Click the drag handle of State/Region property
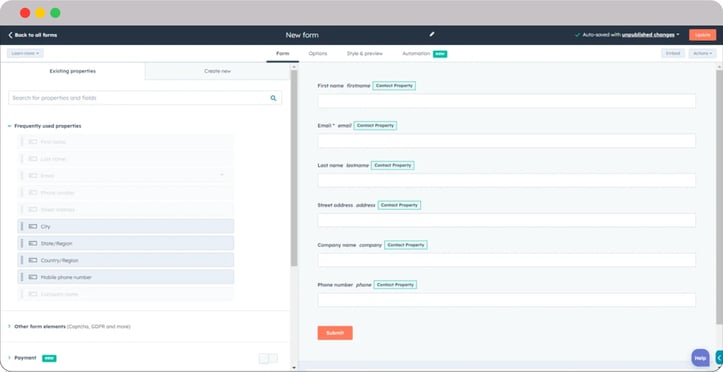 click(x=22, y=243)
